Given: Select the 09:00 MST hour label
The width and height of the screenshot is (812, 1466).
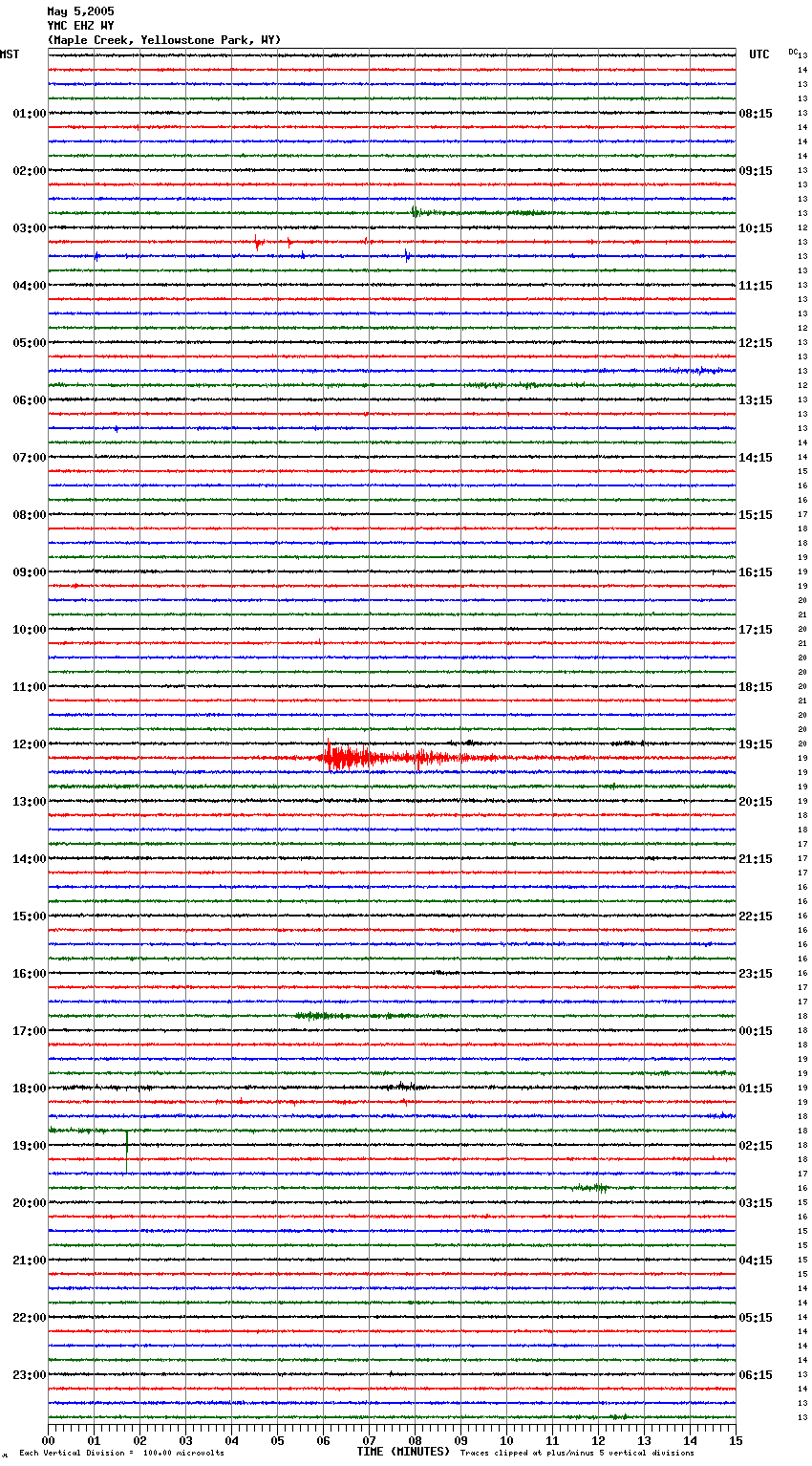Looking at the screenshot, I should pyautogui.click(x=30, y=572).
